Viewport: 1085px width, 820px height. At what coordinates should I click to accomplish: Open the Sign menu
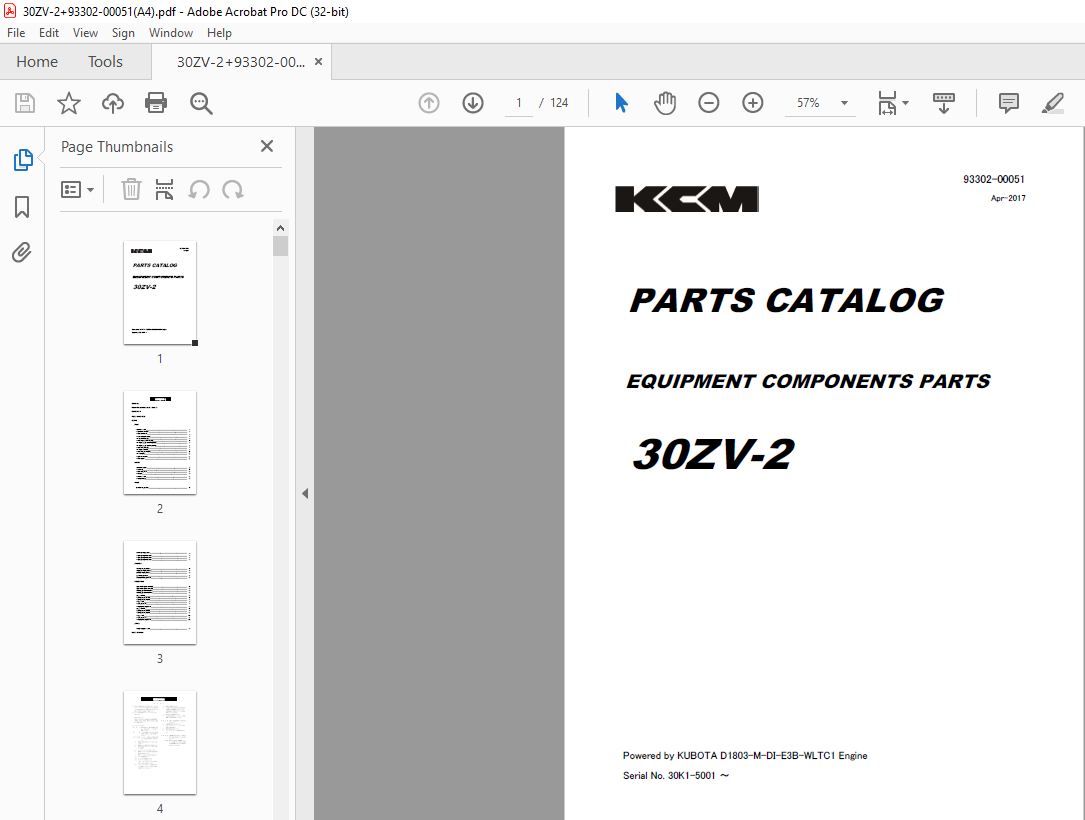[123, 33]
